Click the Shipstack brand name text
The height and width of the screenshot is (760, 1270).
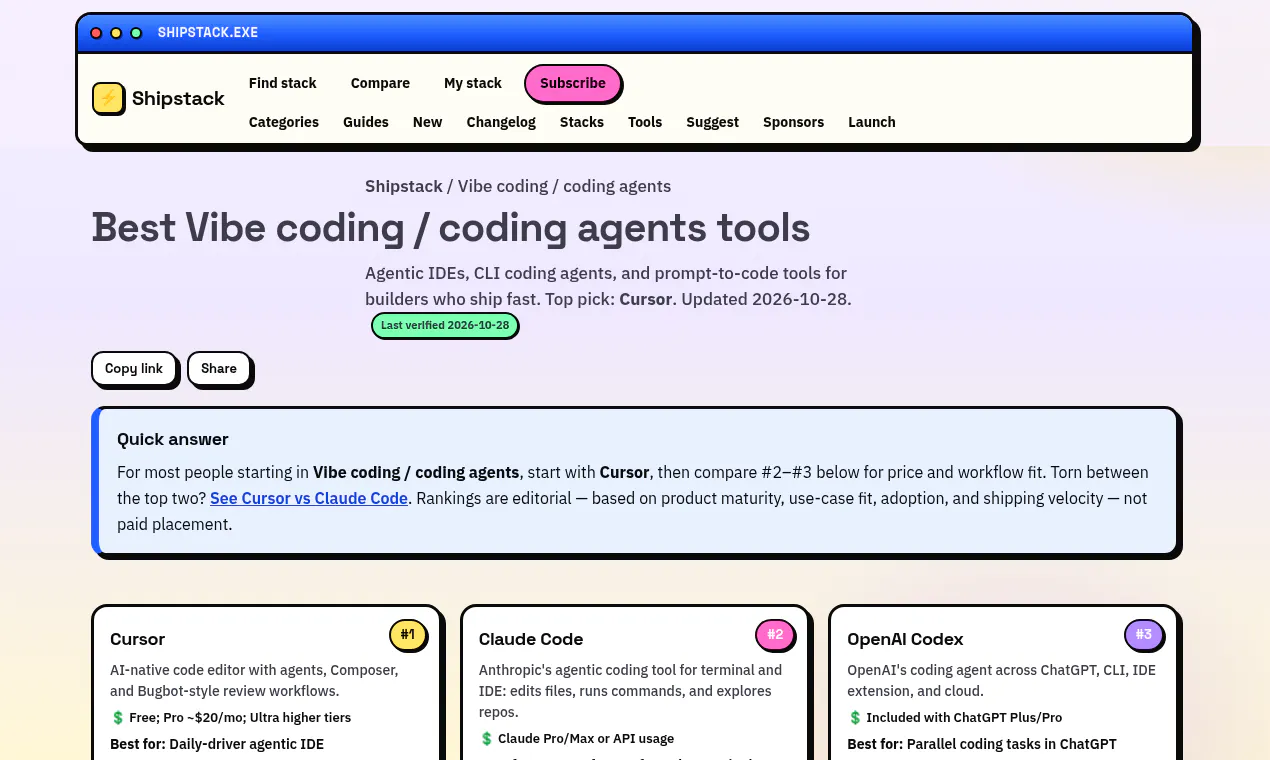click(x=178, y=98)
